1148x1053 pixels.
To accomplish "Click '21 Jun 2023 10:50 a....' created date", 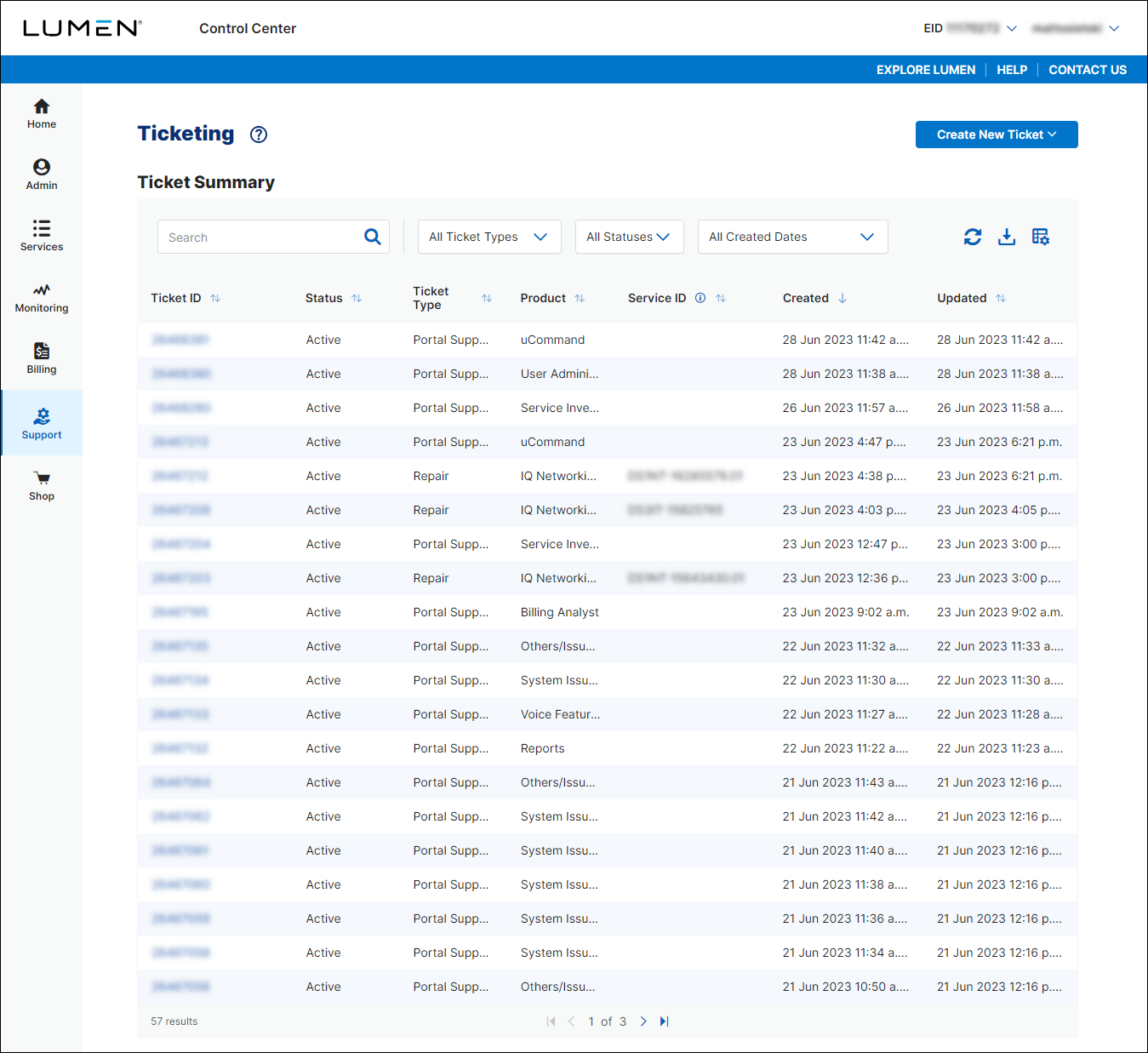I will (x=846, y=987).
